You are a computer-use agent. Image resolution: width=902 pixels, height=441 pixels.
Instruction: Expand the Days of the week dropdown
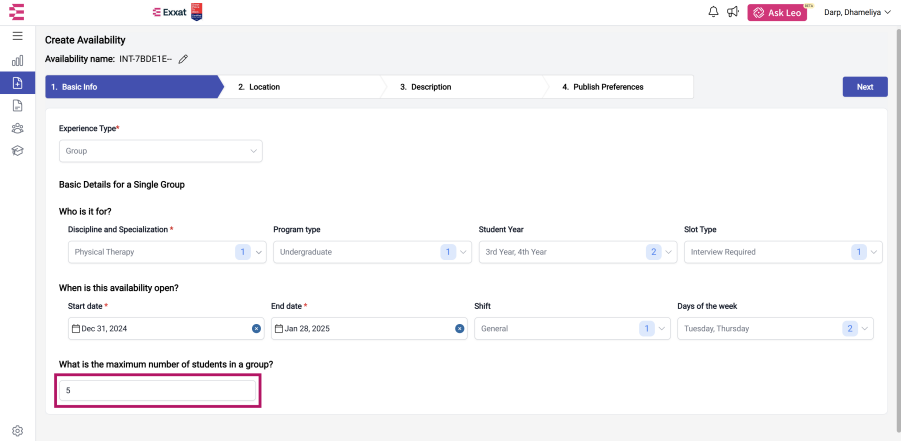775,329
